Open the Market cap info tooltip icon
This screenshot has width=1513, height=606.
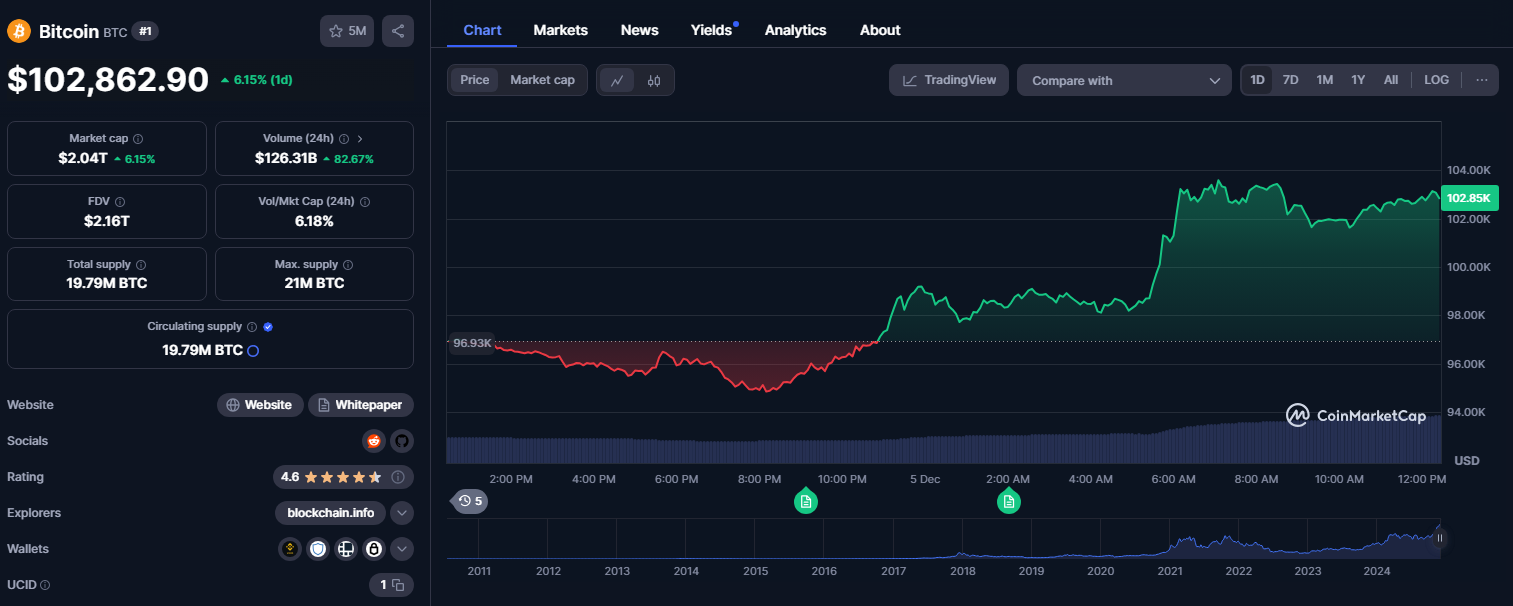tap(138, 139)
